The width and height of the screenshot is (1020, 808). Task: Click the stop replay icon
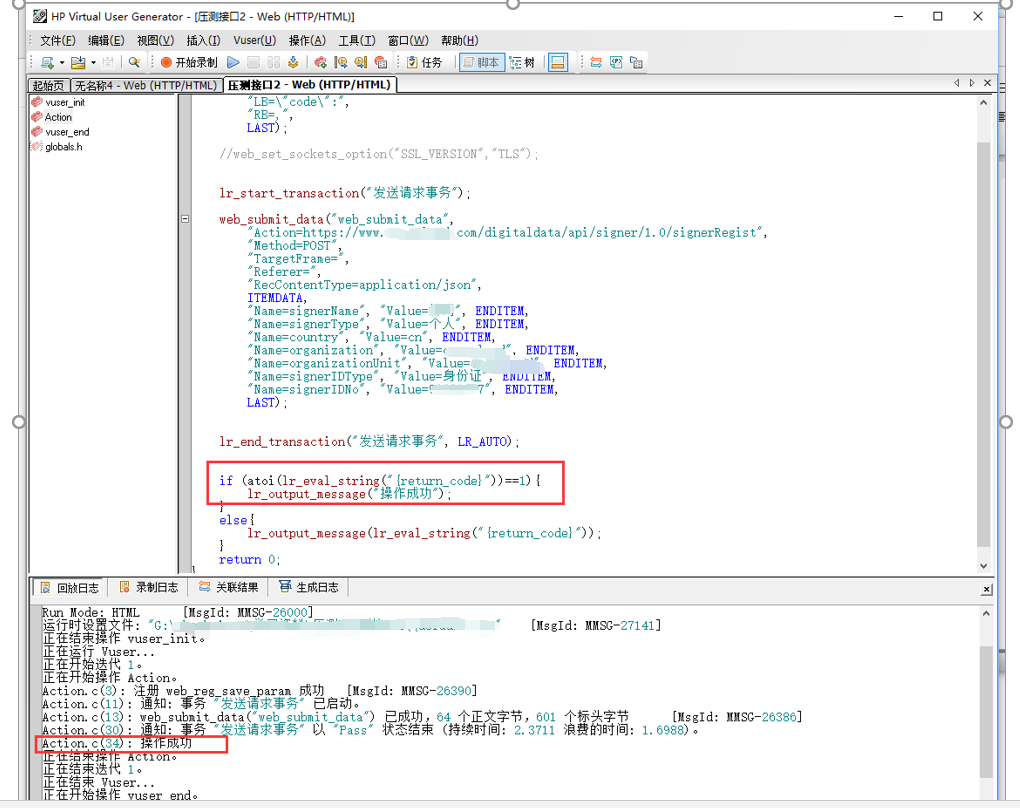254,62
